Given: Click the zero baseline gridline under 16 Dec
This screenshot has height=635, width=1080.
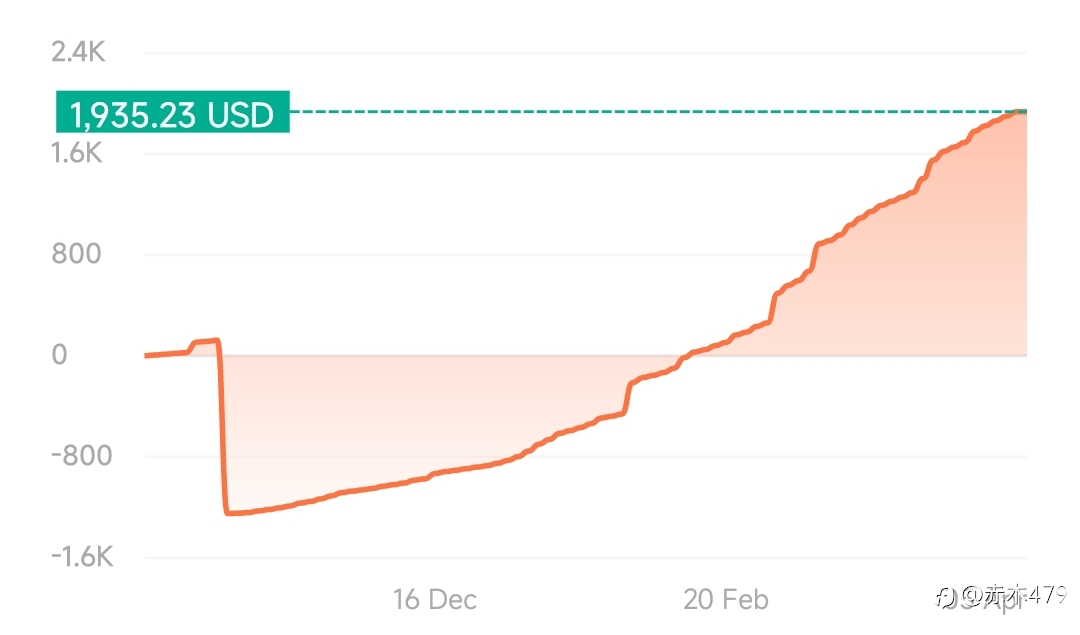Looking at the screenshot, I should coord(434,355).
